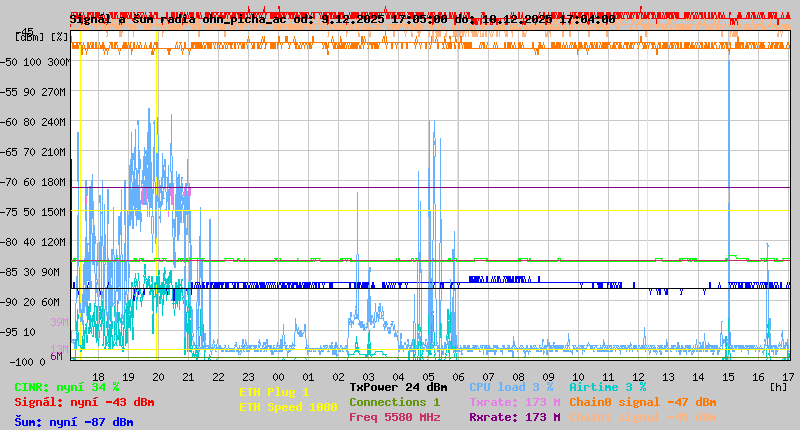Click the '120M' throughput axis label
This screenshot has width=800, height=430.
(54, 242)
